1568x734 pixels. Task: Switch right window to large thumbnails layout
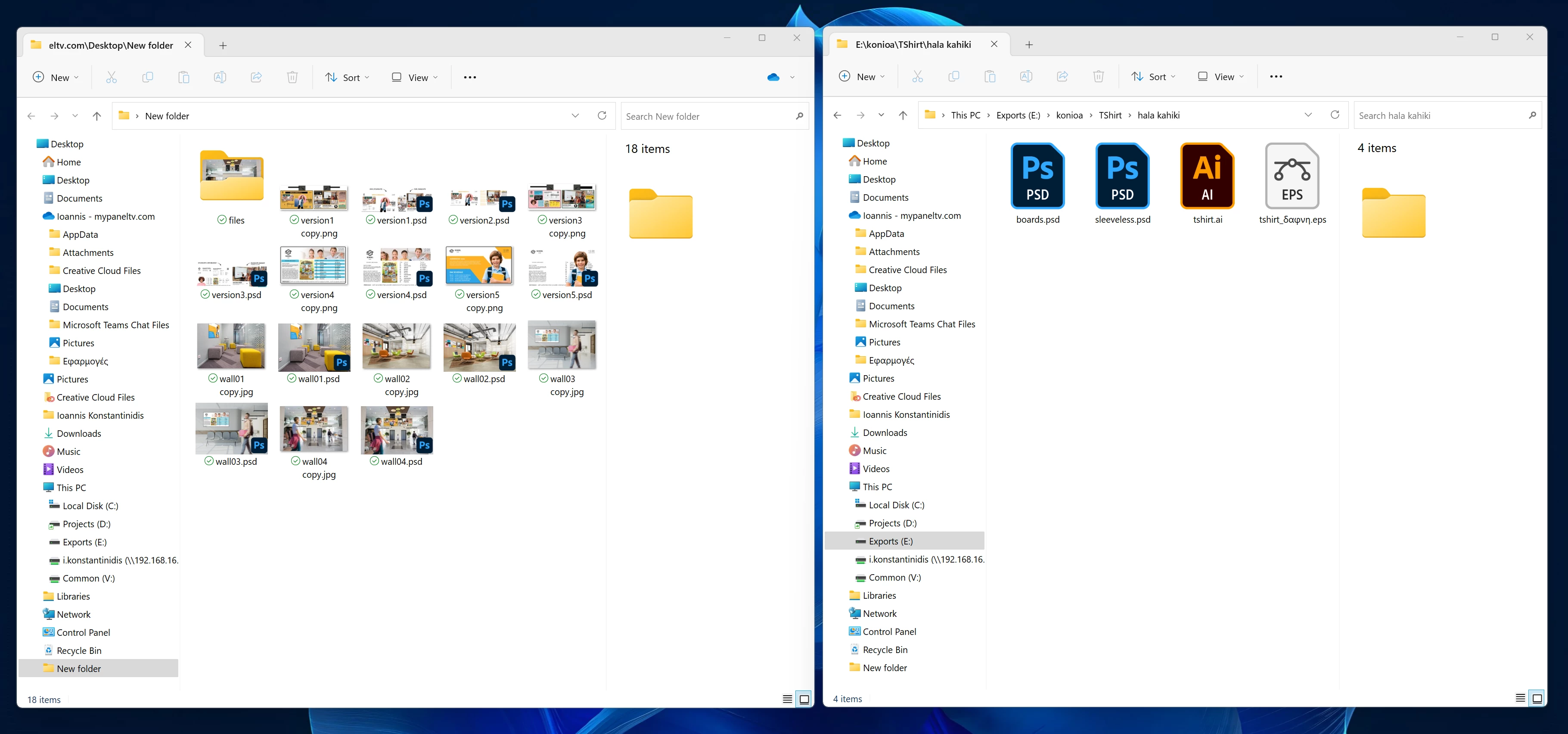pyautogui.click(x=1537, y=698)
